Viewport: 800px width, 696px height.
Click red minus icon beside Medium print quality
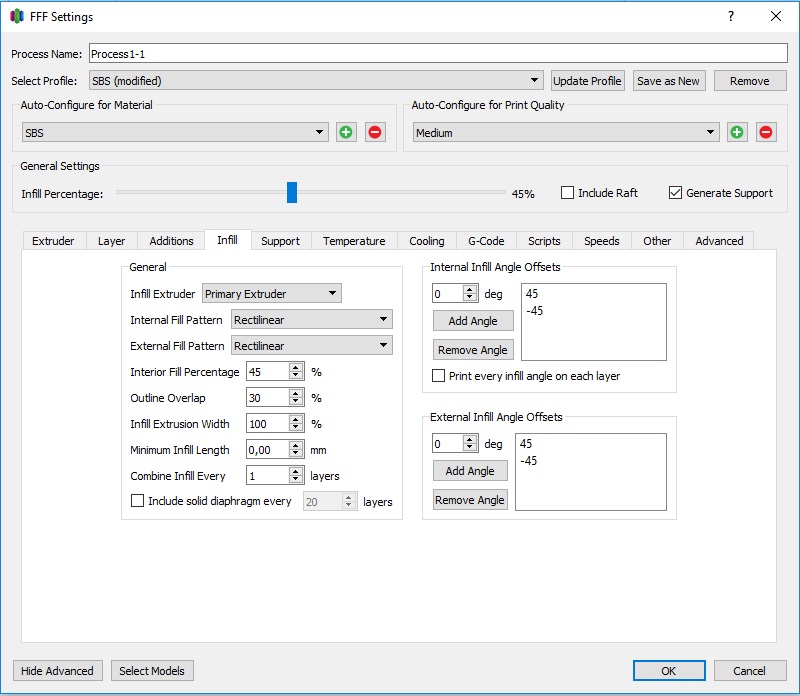(766, 132)
